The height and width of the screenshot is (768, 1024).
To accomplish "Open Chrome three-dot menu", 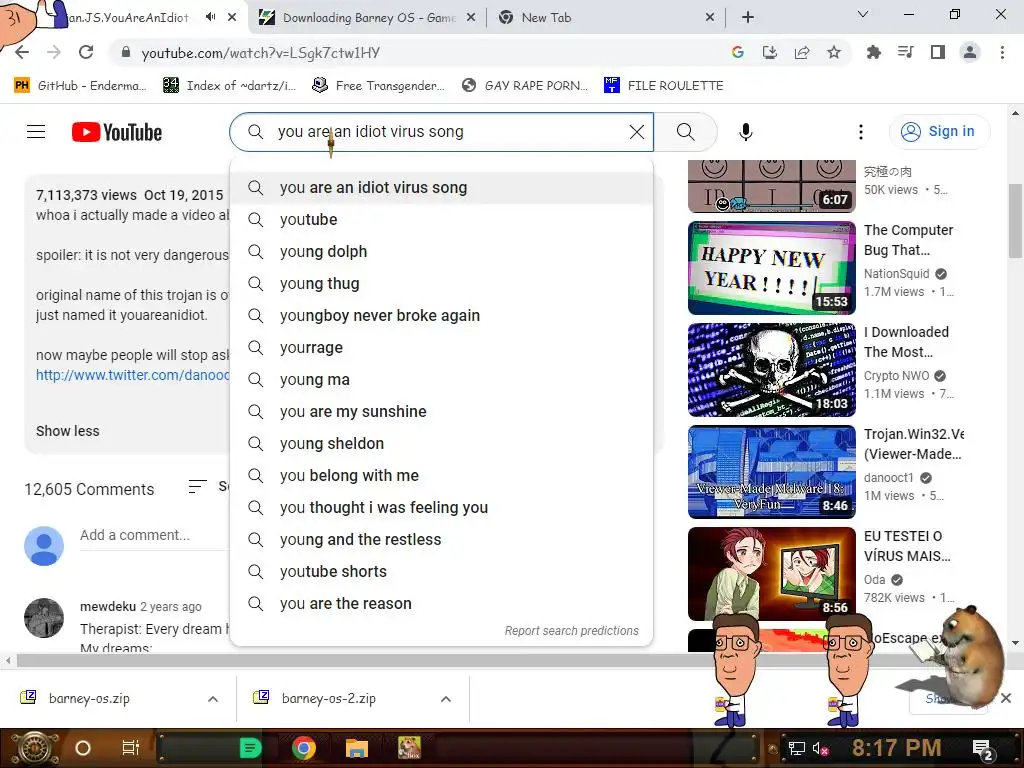I will [x=1002, y=52].
